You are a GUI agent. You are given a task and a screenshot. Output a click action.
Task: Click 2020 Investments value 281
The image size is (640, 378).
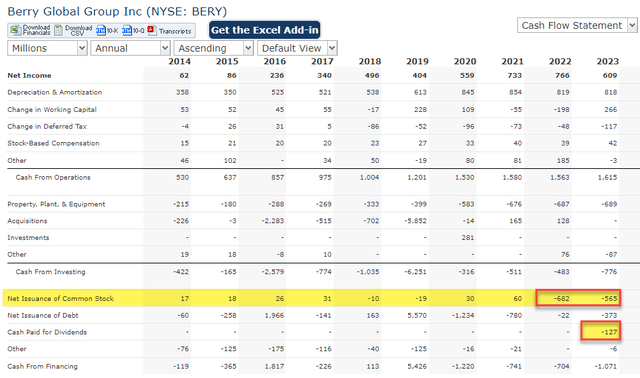[468, 238]
